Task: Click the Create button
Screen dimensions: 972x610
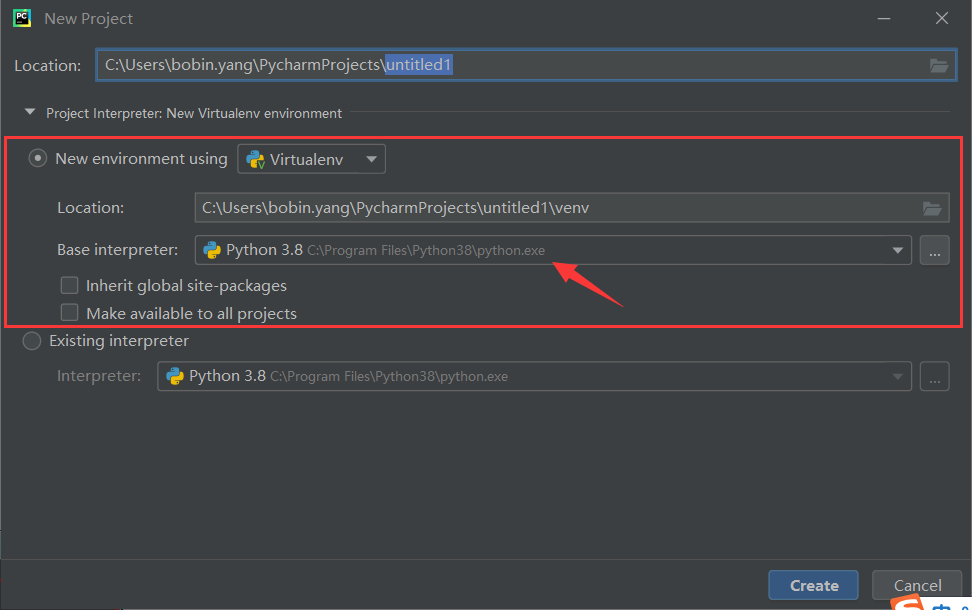Action: click(x=813, y=585)
